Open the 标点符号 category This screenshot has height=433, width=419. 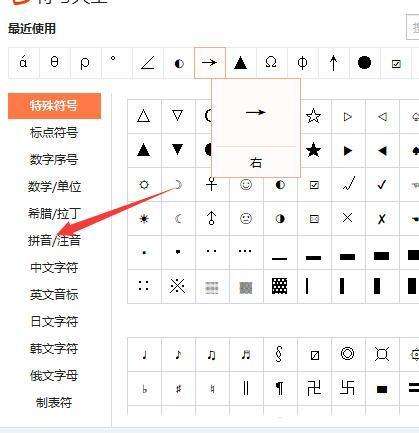click(54, 133)
